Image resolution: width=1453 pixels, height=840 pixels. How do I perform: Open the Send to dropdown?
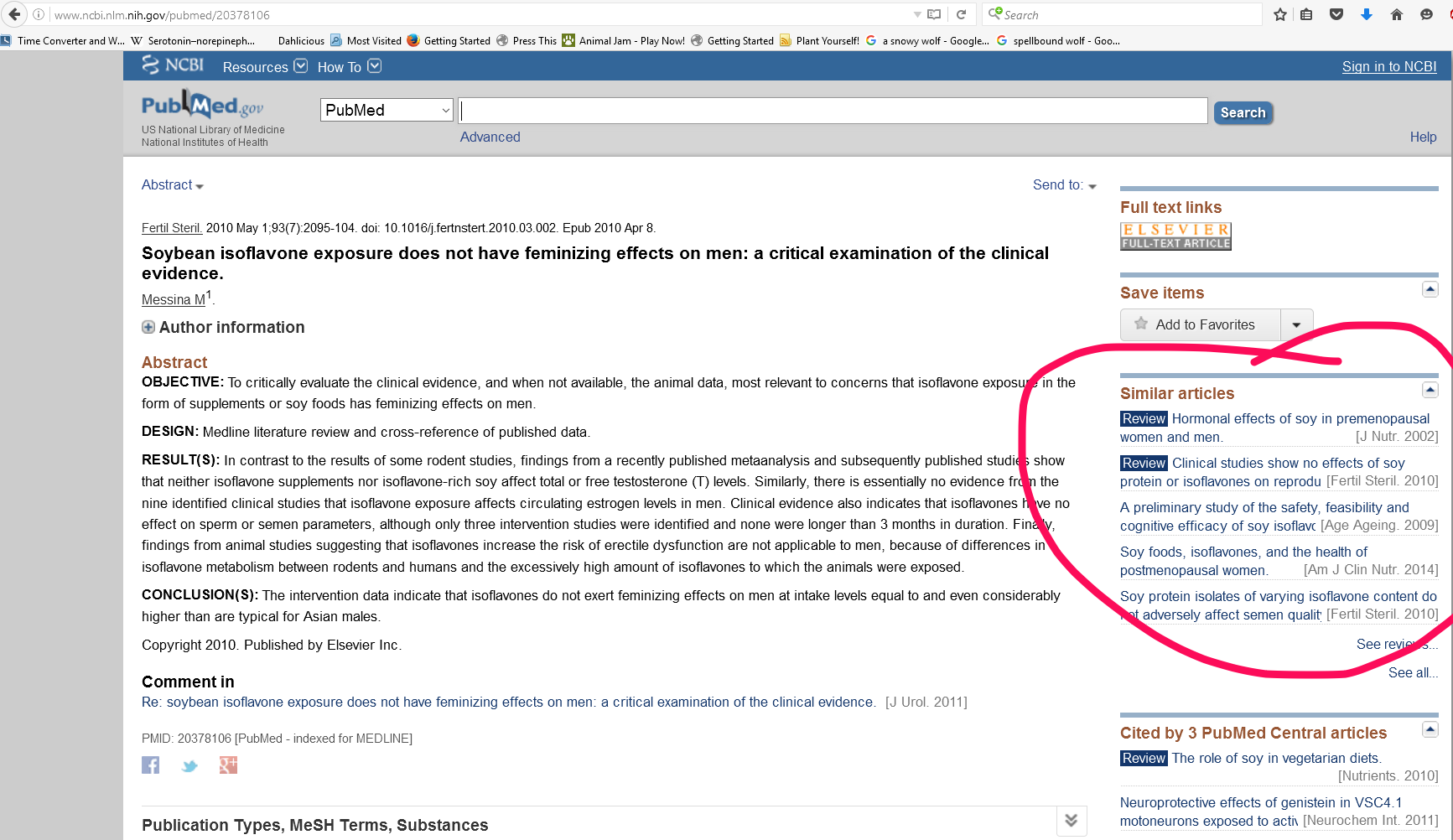point(1064,185)
